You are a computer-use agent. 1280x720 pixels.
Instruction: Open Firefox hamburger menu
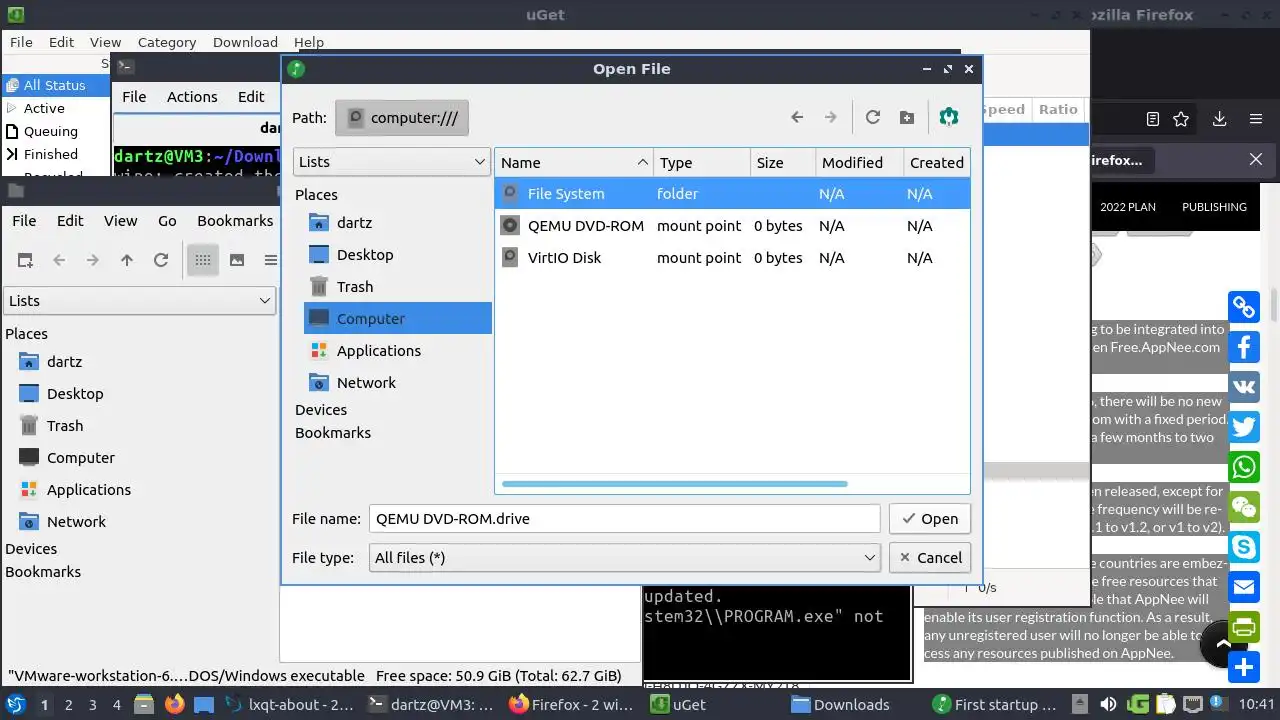point(1256,119)
